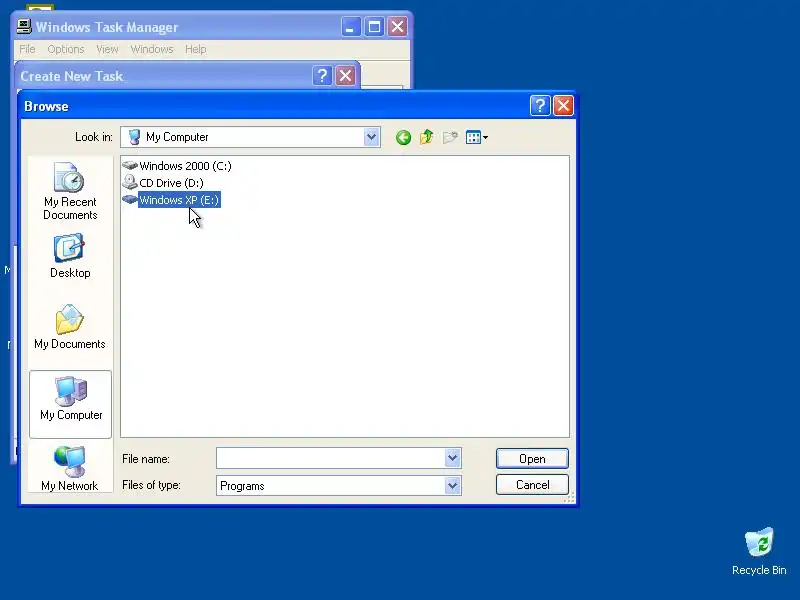
Task: Open the View Menu icon dropdown
Action: point(477,137)
